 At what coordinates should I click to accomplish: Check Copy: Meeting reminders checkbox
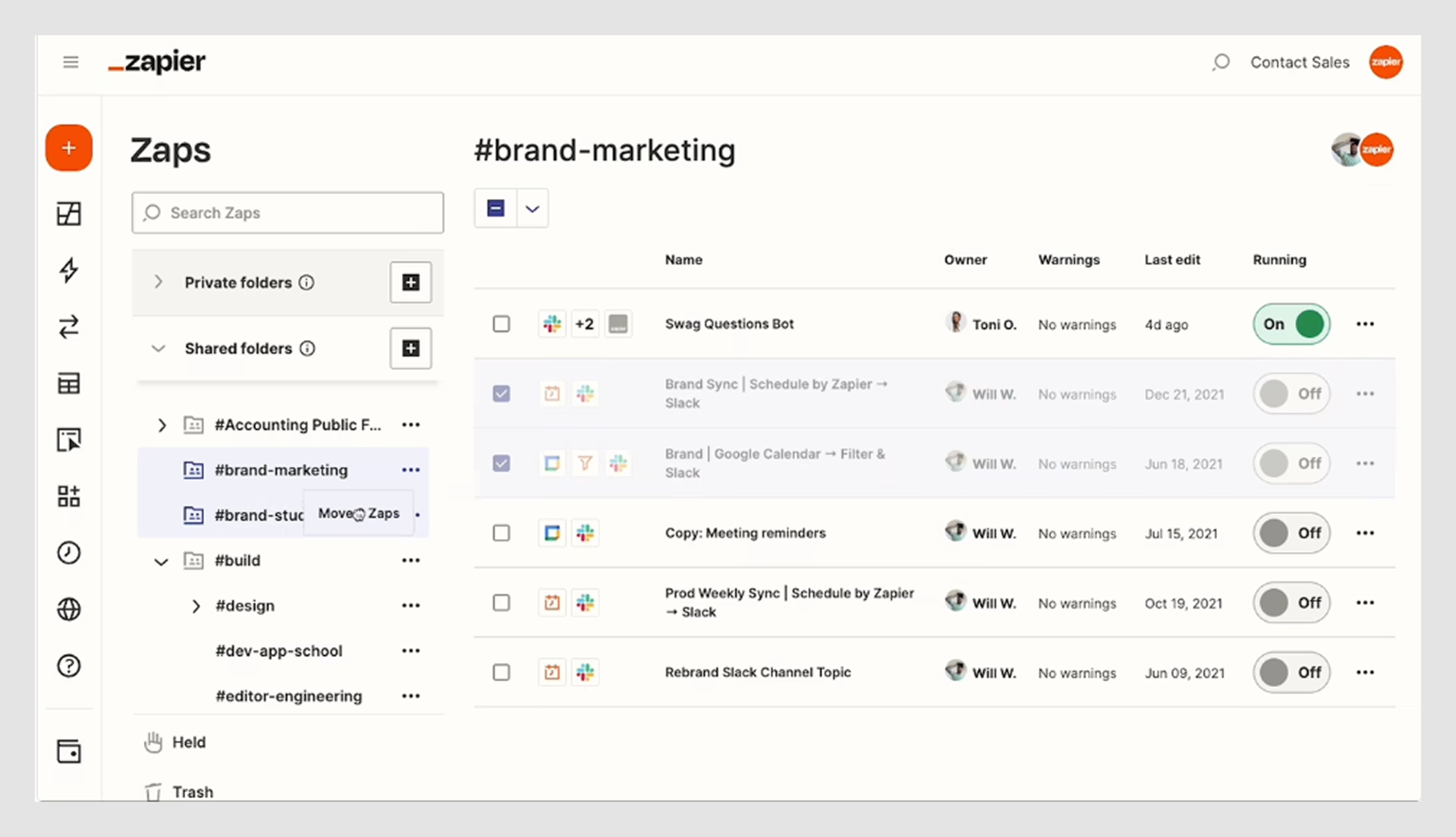[x=501, y=533]
